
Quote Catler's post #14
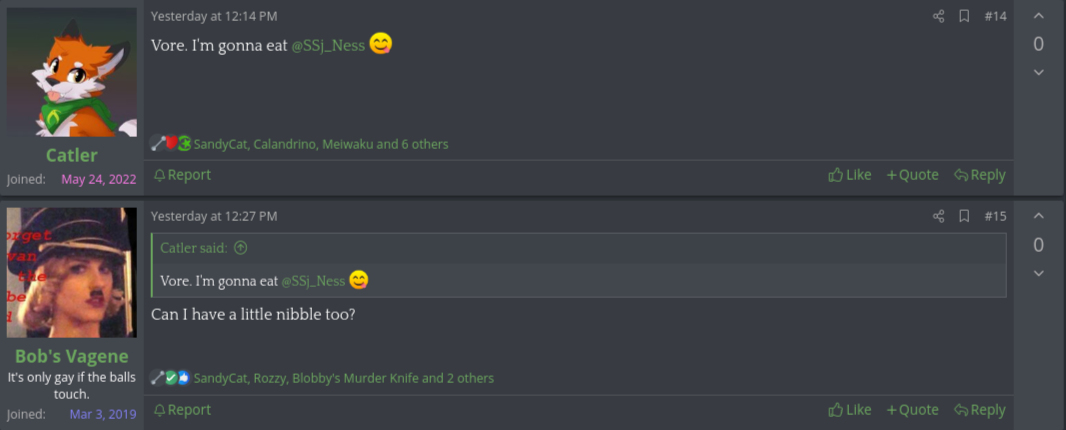point(912,175)
